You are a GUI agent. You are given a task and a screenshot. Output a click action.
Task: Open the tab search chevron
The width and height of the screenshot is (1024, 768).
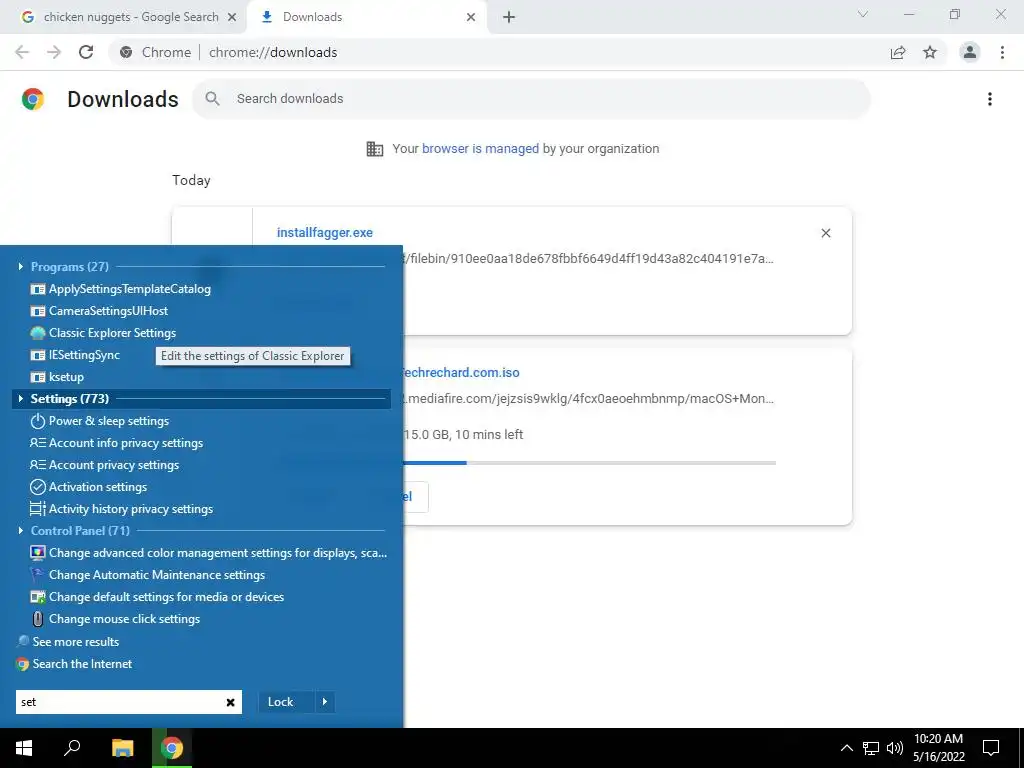click(863, 14)
